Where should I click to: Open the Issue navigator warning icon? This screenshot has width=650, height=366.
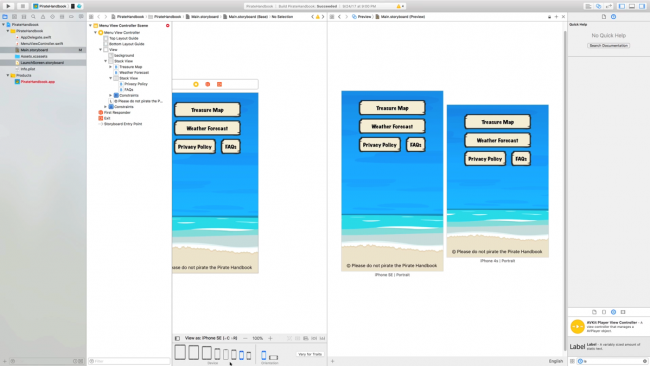(43, 17)
